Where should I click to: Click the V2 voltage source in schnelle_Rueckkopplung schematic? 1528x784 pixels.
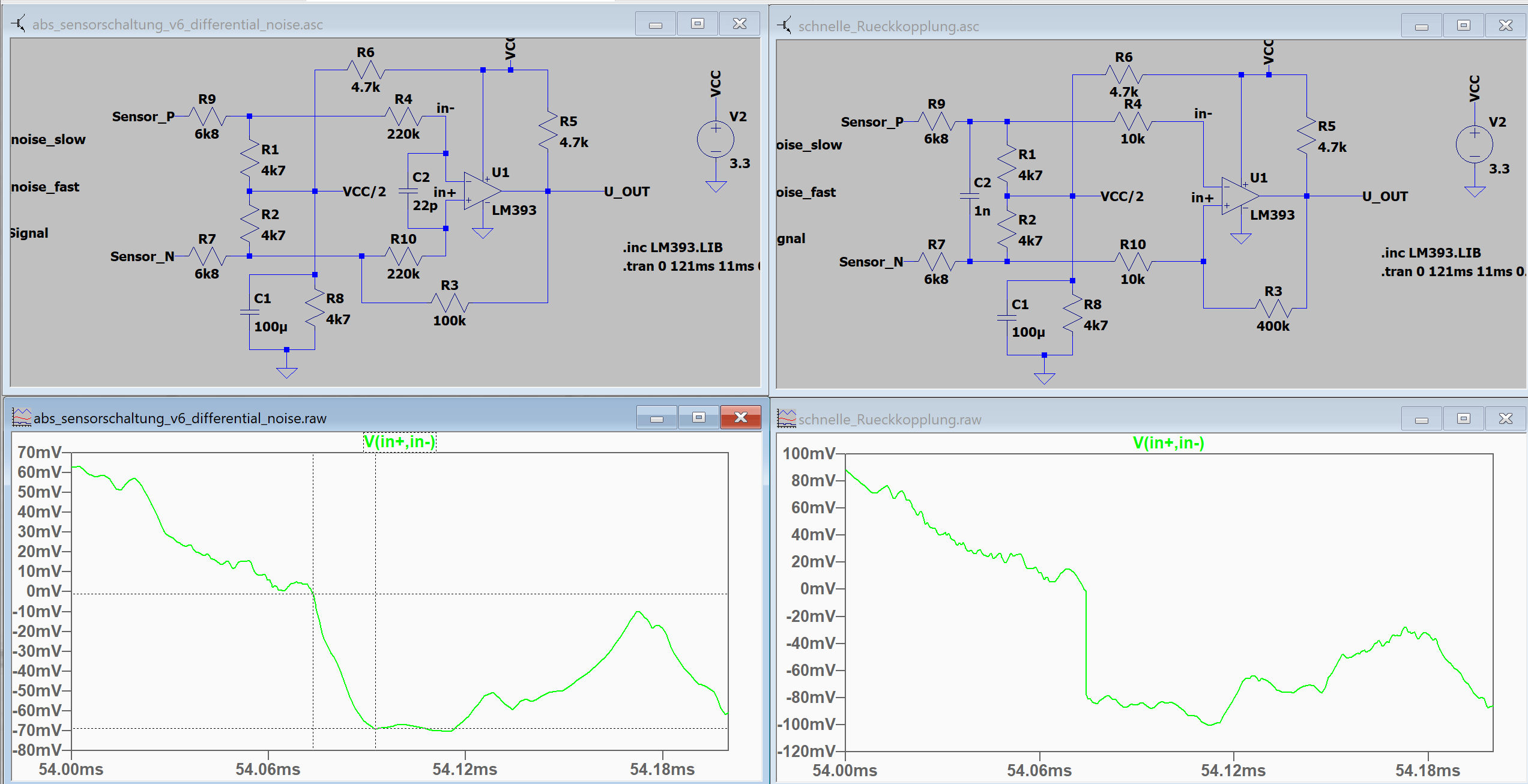[1474, 145]
